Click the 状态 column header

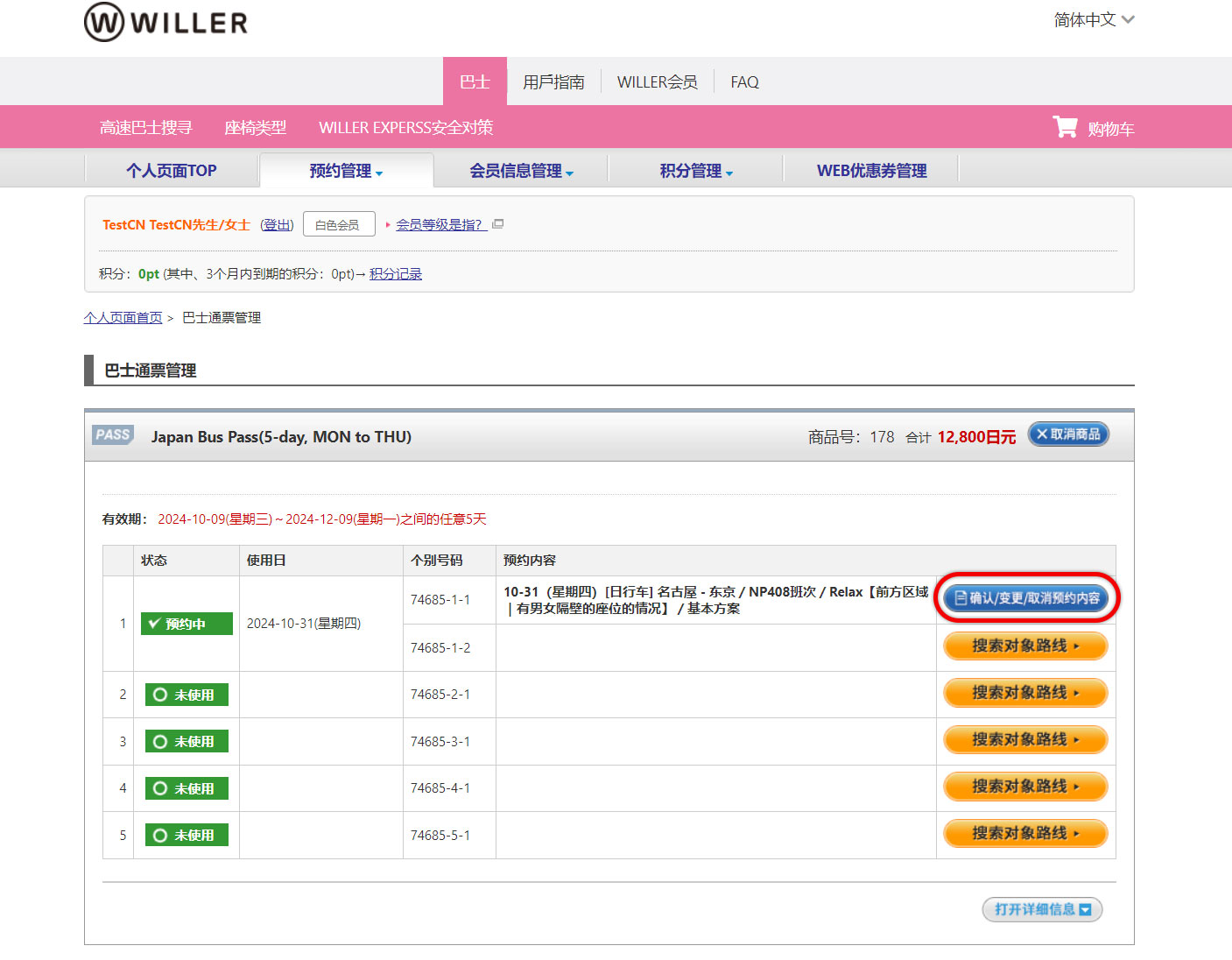(154, 560)
